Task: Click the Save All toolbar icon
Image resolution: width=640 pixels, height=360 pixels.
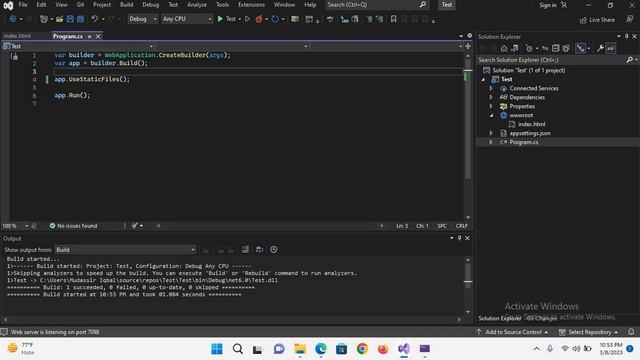Action: [80, 19]
